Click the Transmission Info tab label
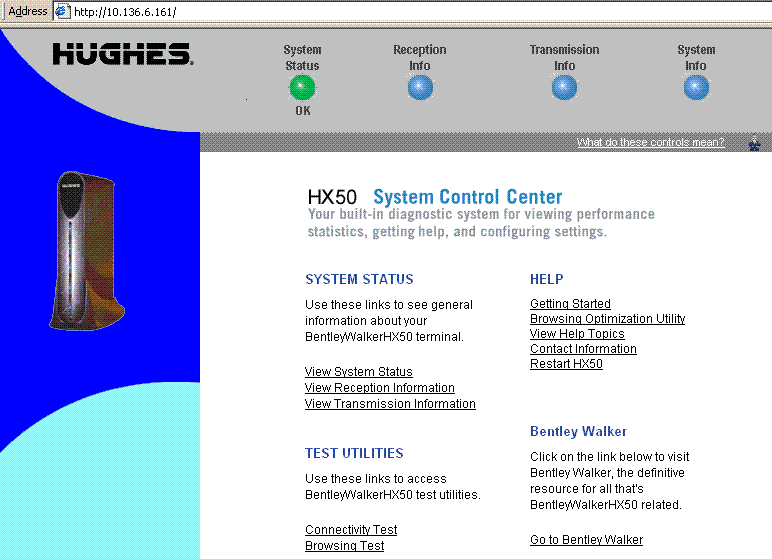This screenshot has height=559, width=772. coord(564,58)
